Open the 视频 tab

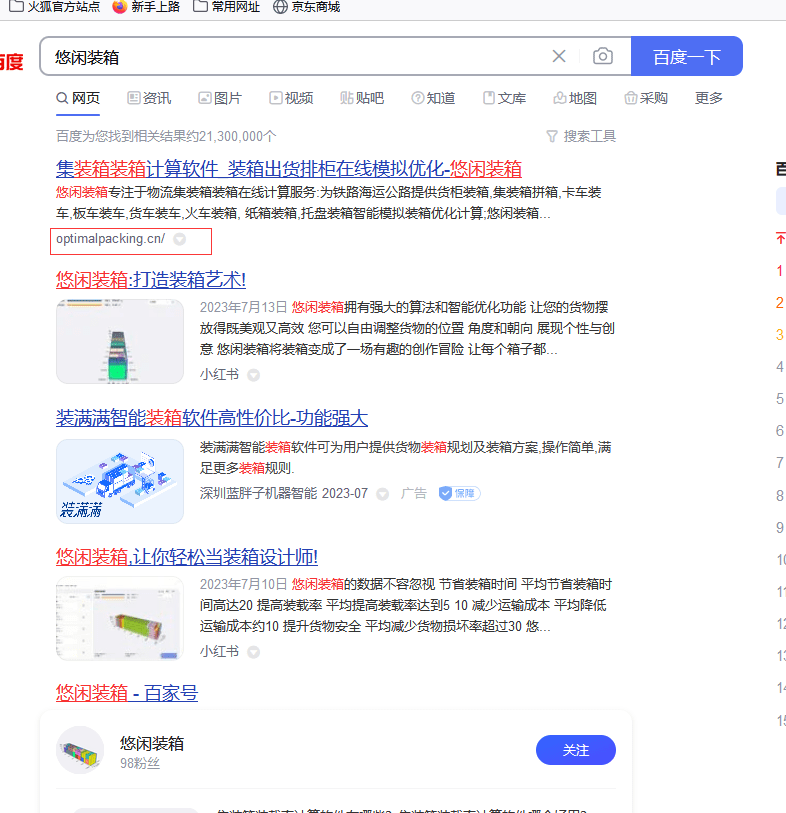click(x=291, y=98)
